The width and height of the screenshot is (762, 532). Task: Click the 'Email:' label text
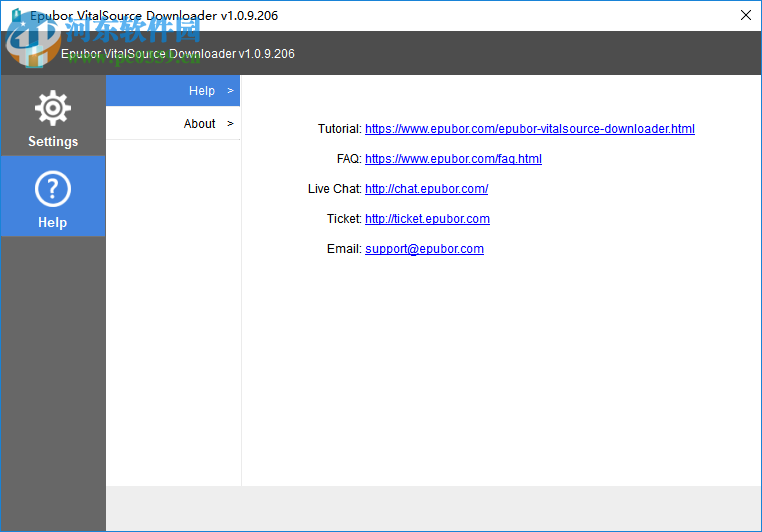[x=344, y=249]
